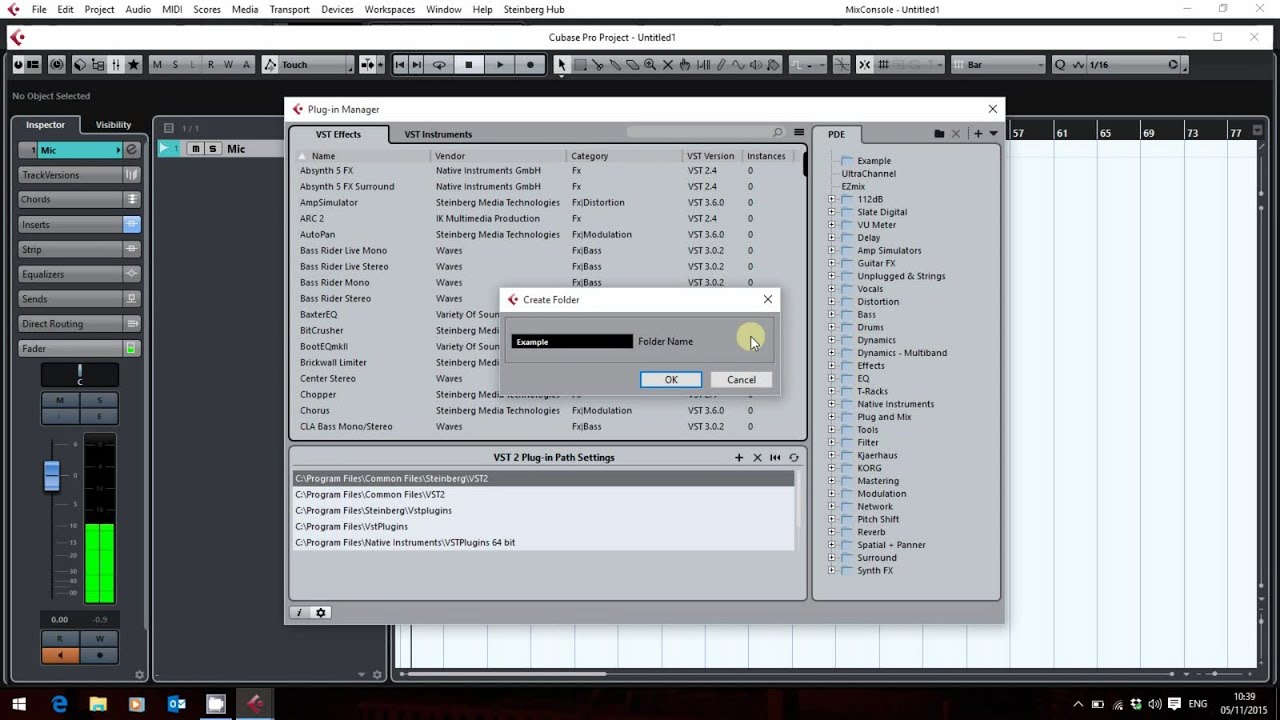1280x720 pixels.
Task: Rescan all VST 2 plug-in paths icon
Action: 794,458
